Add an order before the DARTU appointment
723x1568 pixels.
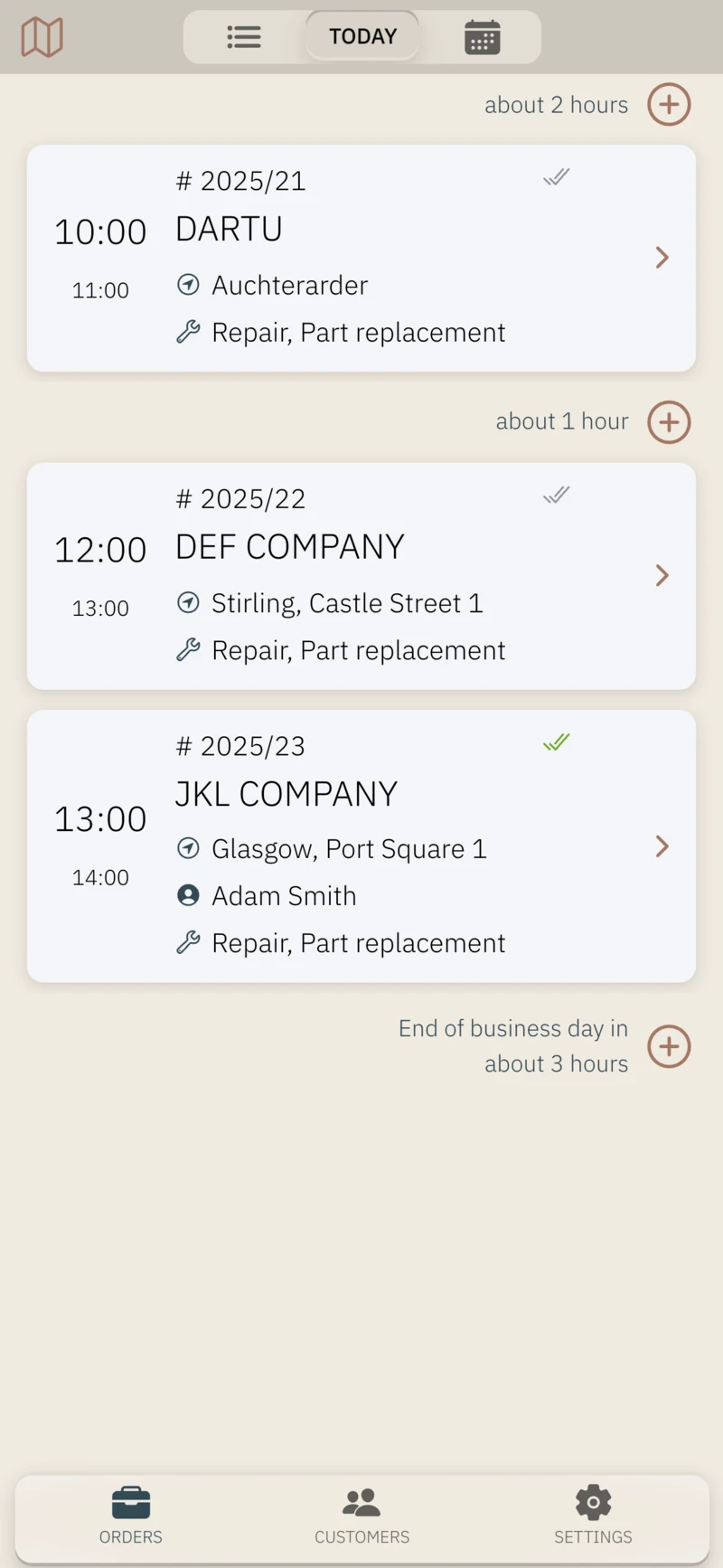669,105
